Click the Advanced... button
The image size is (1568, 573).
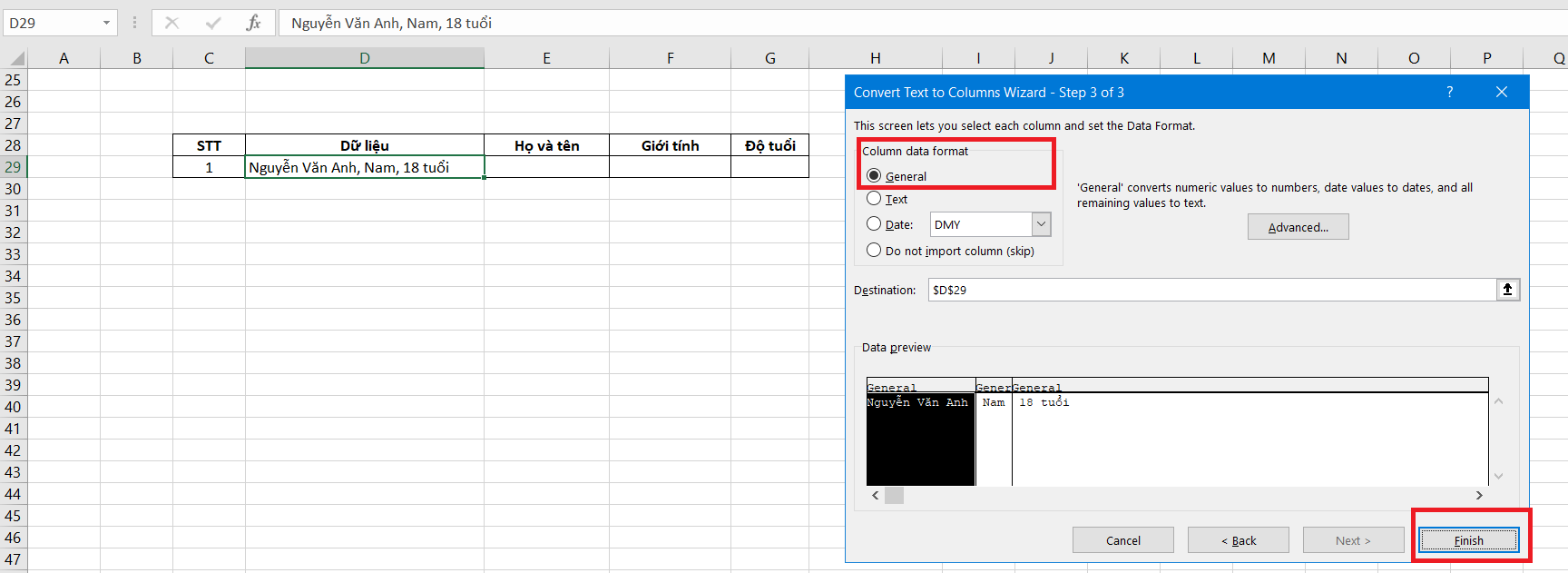pos(1298,227)
